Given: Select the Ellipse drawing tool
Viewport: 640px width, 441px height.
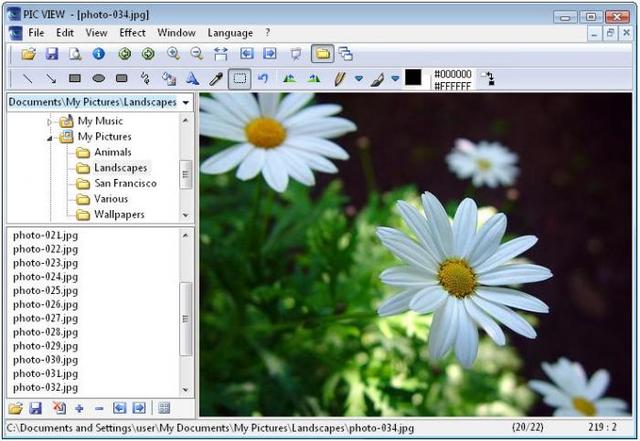Looking at the screenshot, I should pyautogui.click(x=98, y=78).
